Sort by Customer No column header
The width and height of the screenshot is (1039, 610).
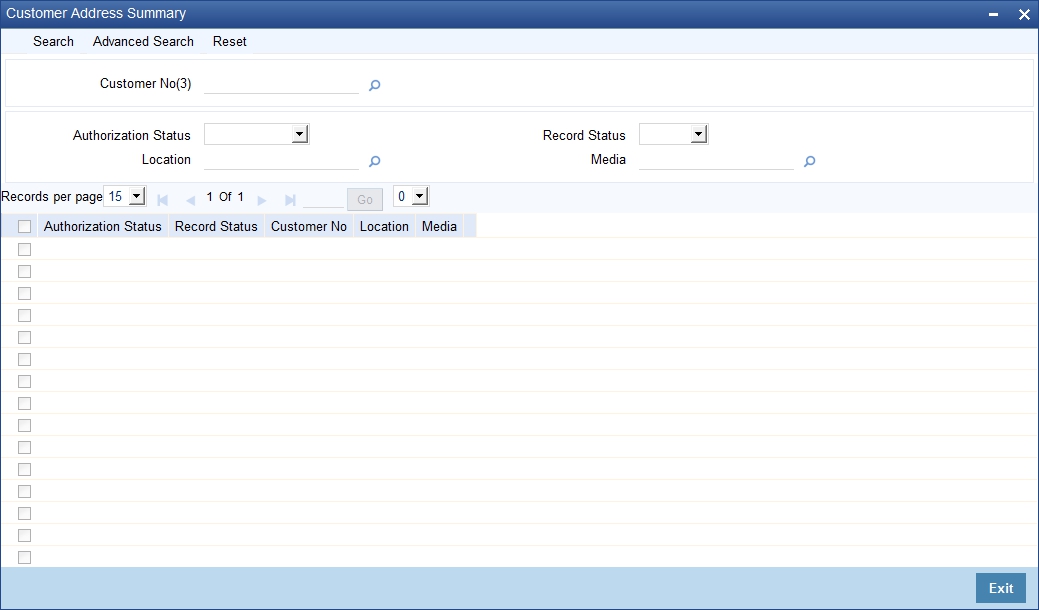click(x=309, y=227)
